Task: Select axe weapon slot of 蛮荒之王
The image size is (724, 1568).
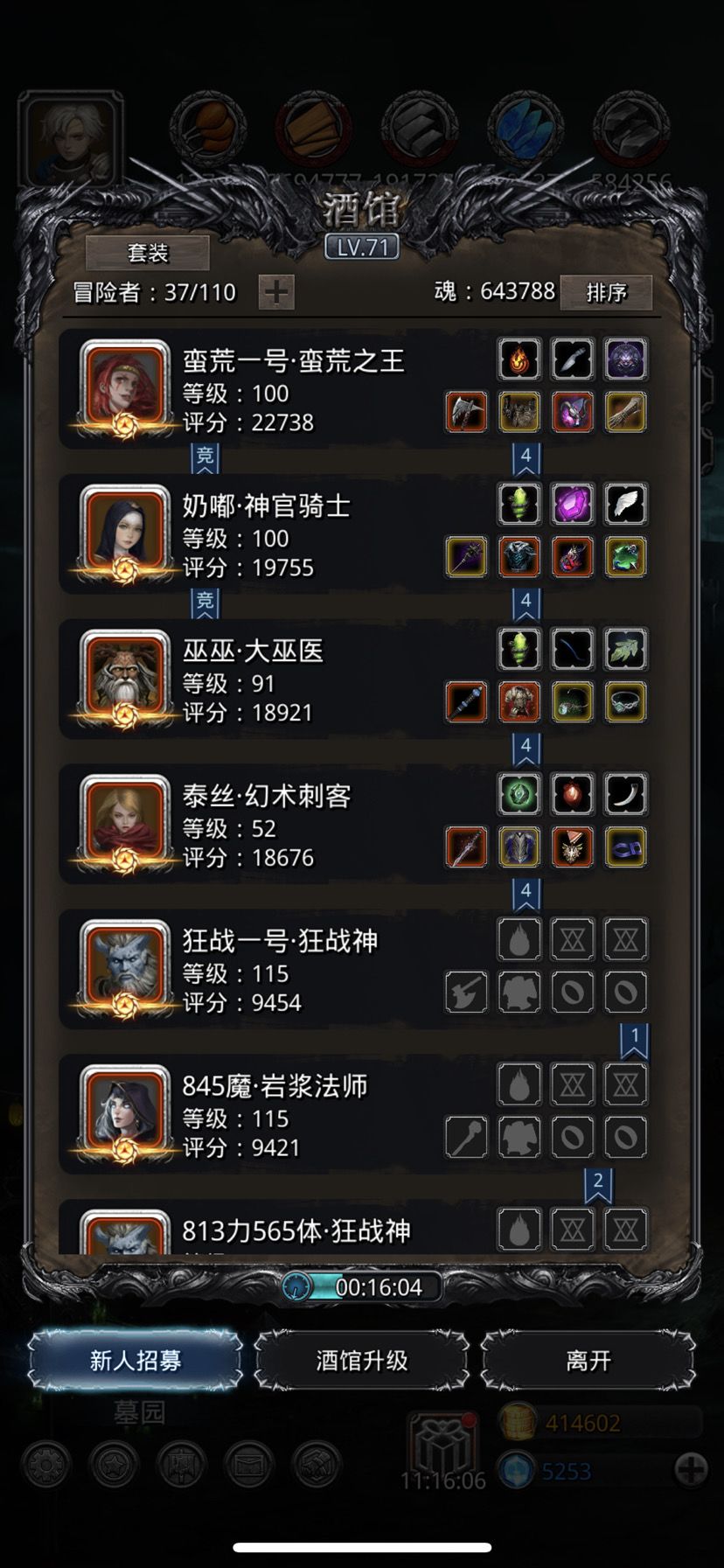Action: (466, 412)
